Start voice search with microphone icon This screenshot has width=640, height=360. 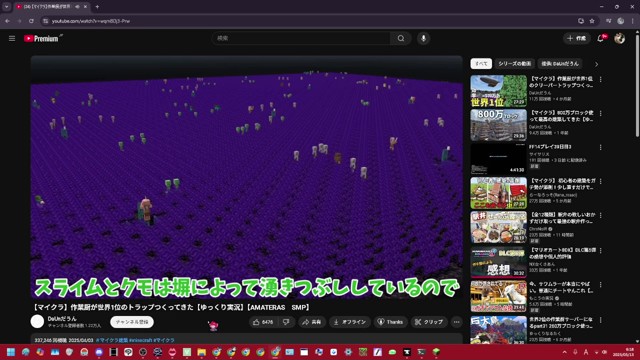tap(423, 38)
